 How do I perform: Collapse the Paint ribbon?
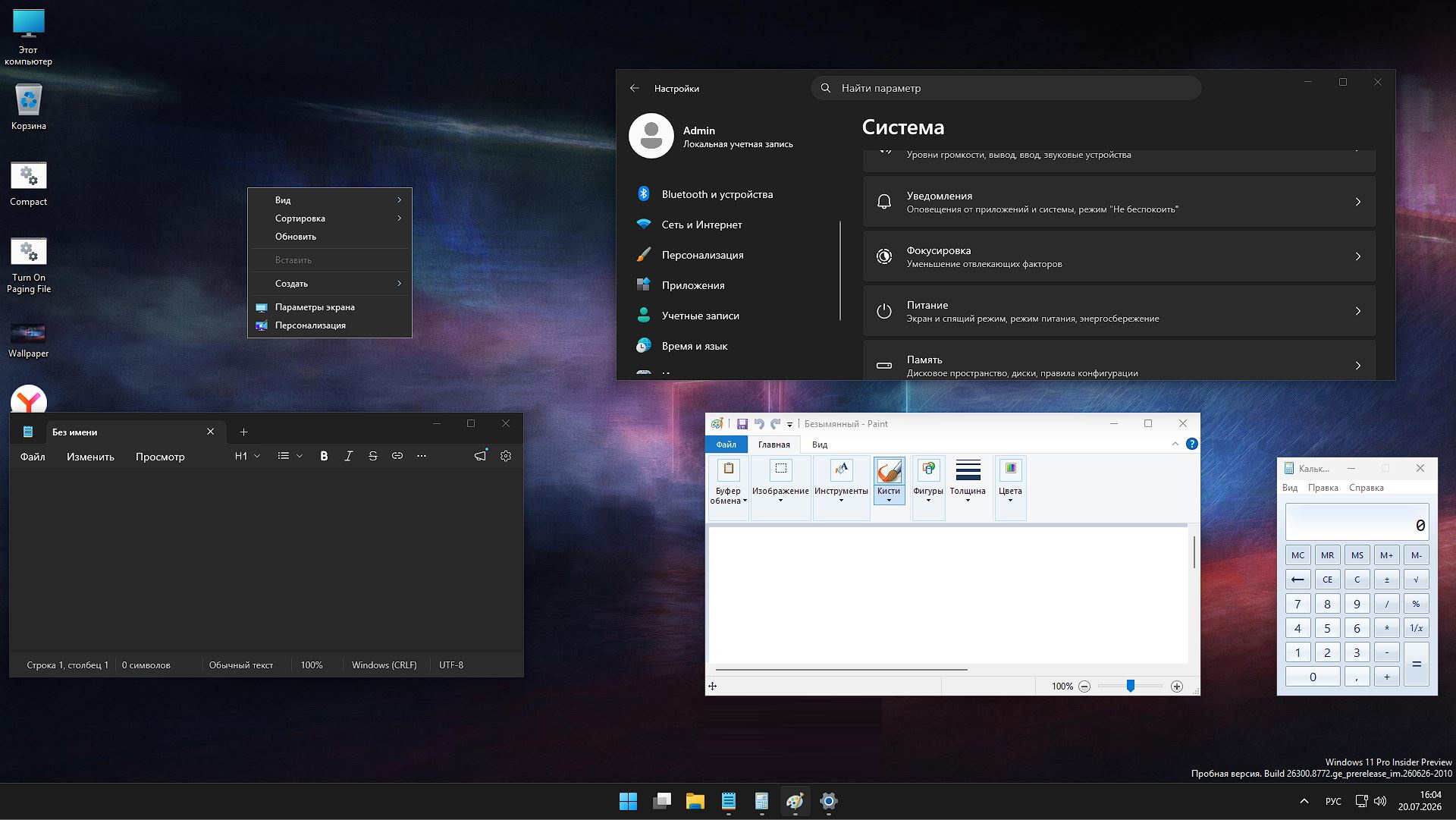[x=1175, y=444]
